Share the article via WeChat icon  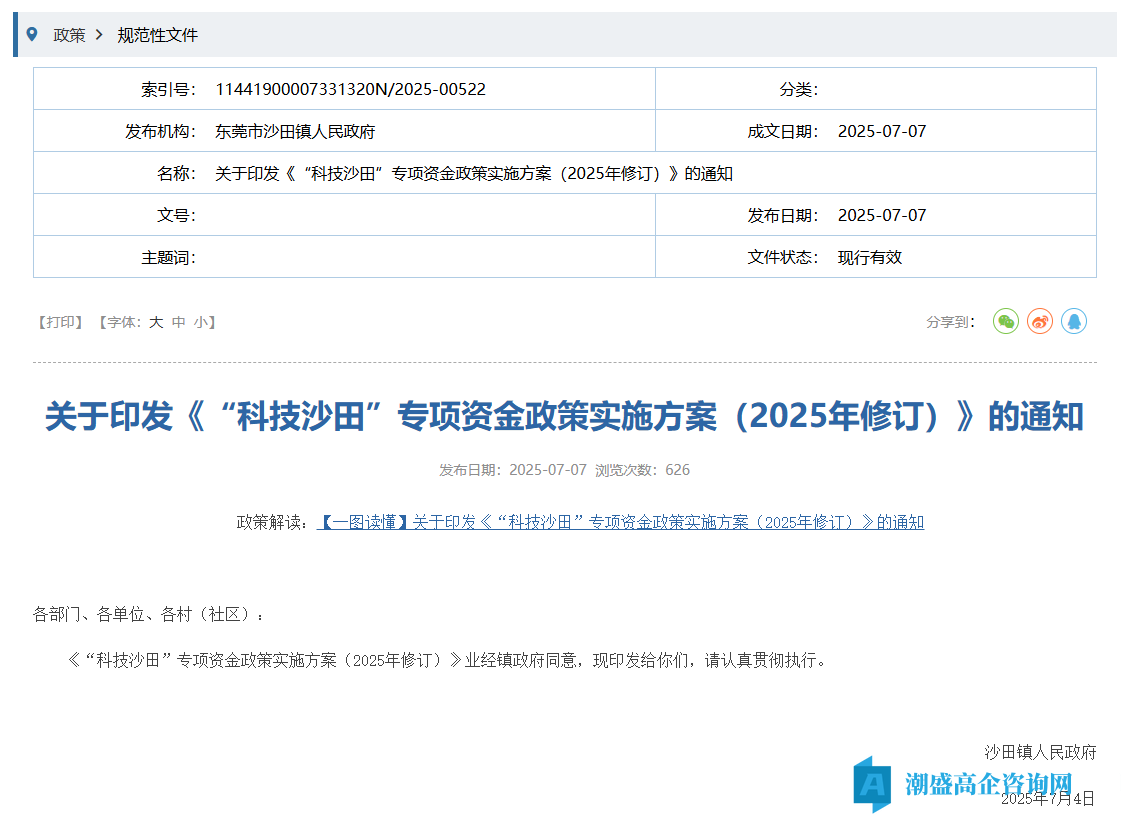[1005, 321]
